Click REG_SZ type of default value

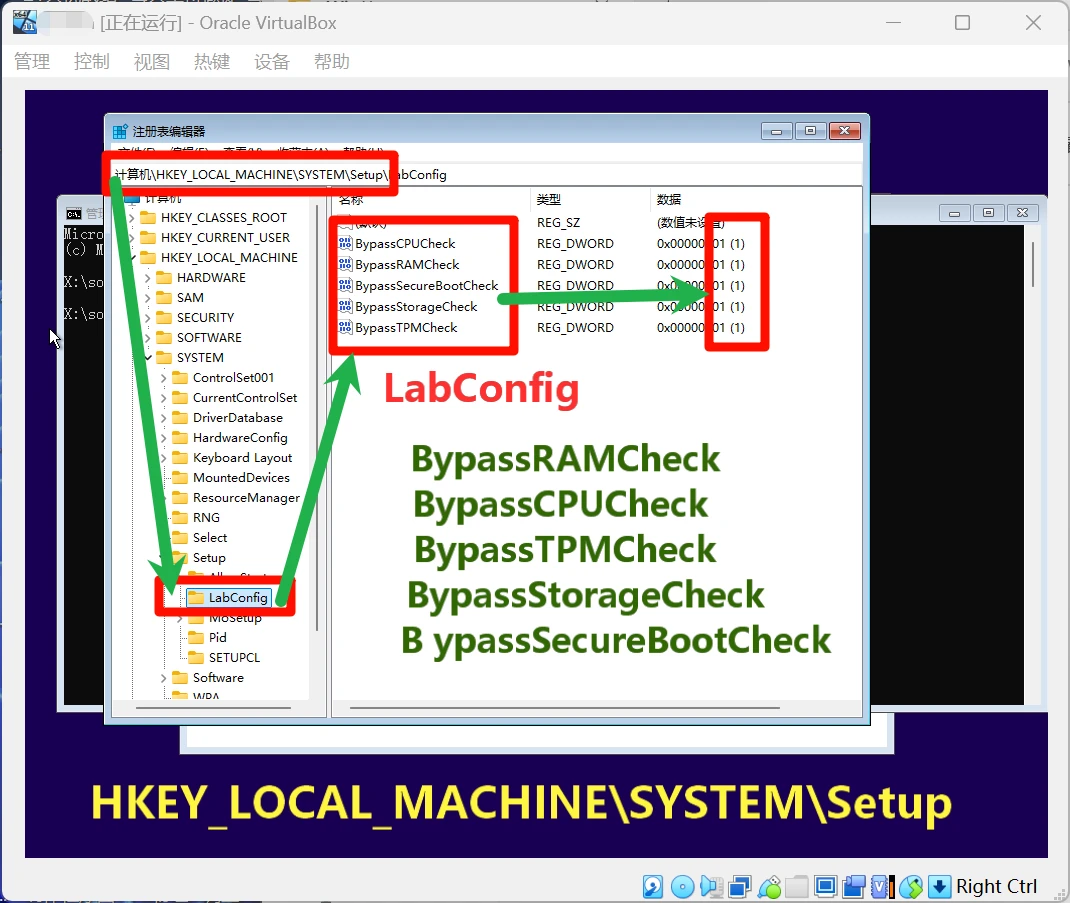pos(558,223)
